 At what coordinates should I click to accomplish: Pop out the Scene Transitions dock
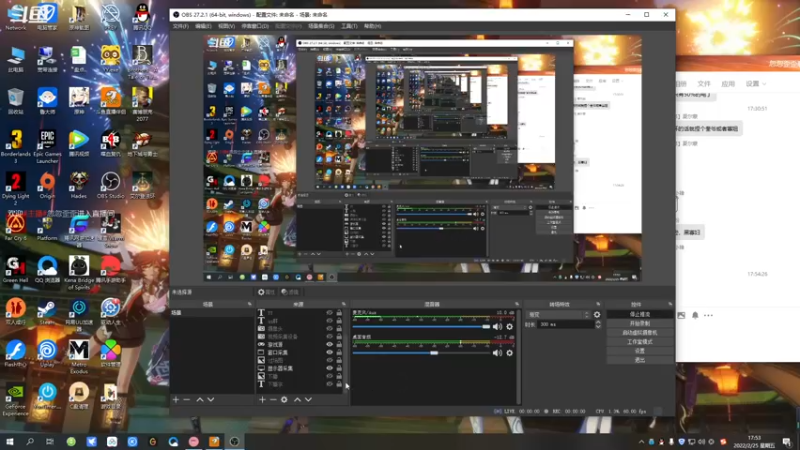coord(598,304)
